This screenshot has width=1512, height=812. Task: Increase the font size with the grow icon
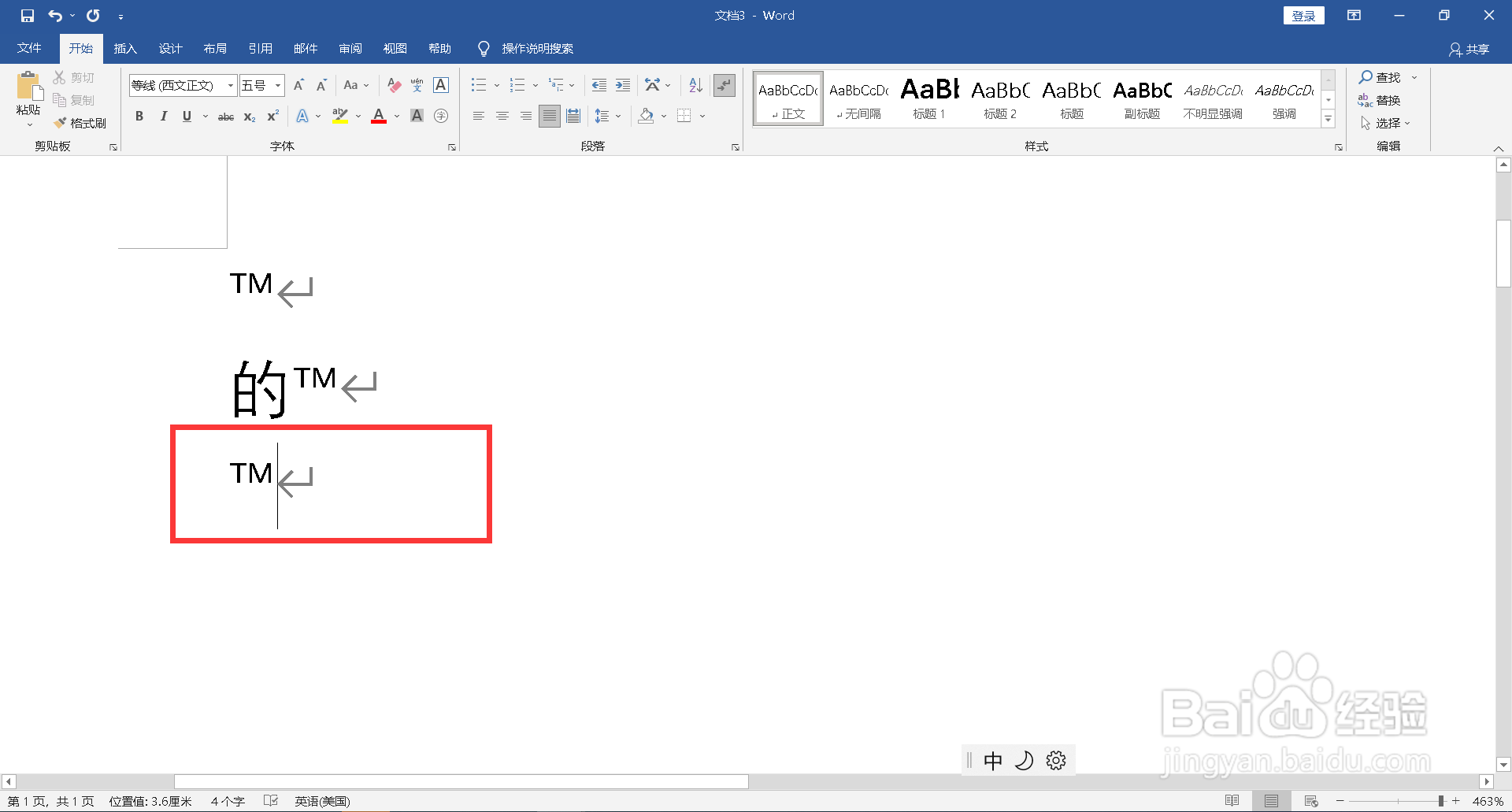coord(298,85)
